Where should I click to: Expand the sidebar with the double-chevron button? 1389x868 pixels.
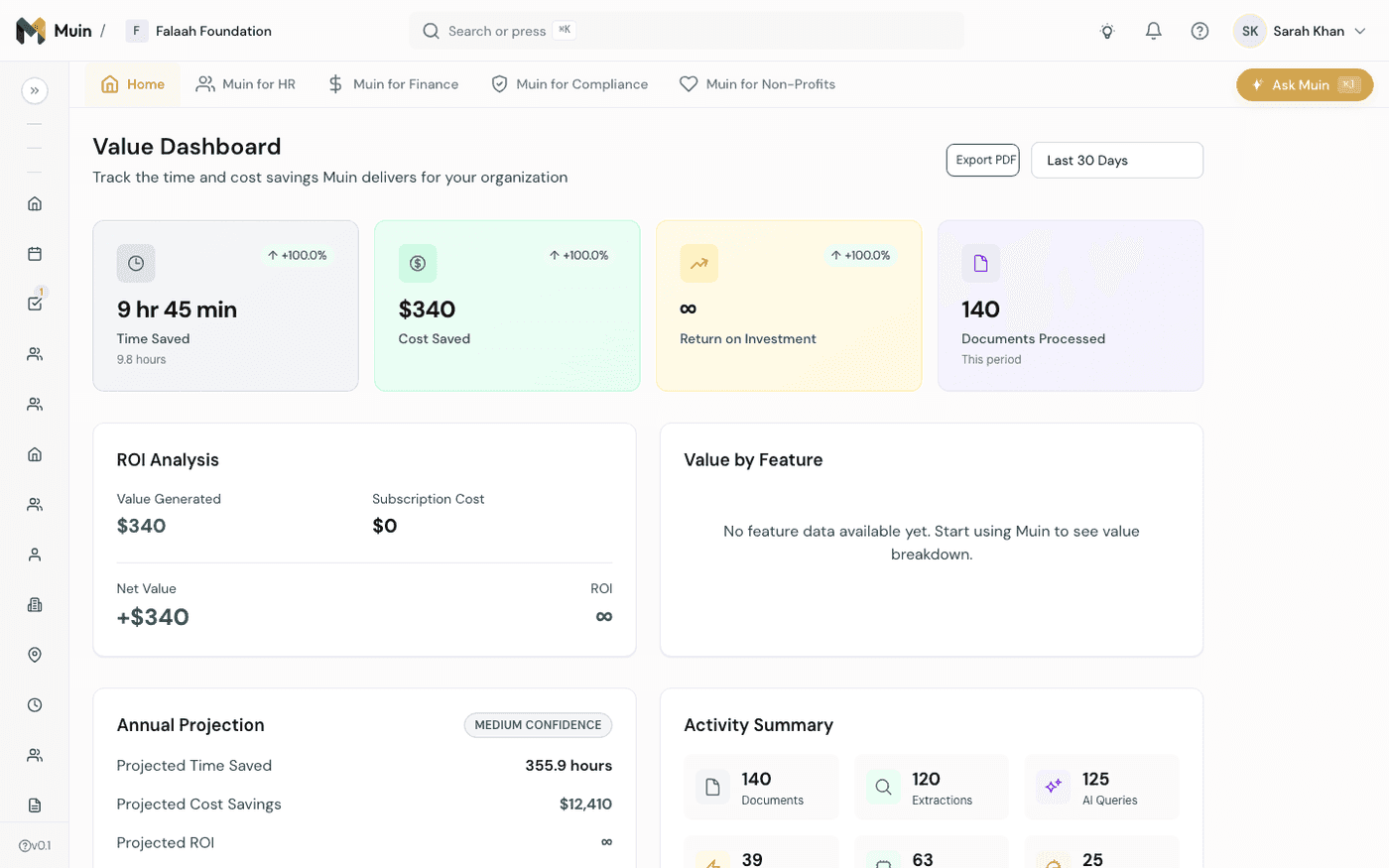pos(35,90)
